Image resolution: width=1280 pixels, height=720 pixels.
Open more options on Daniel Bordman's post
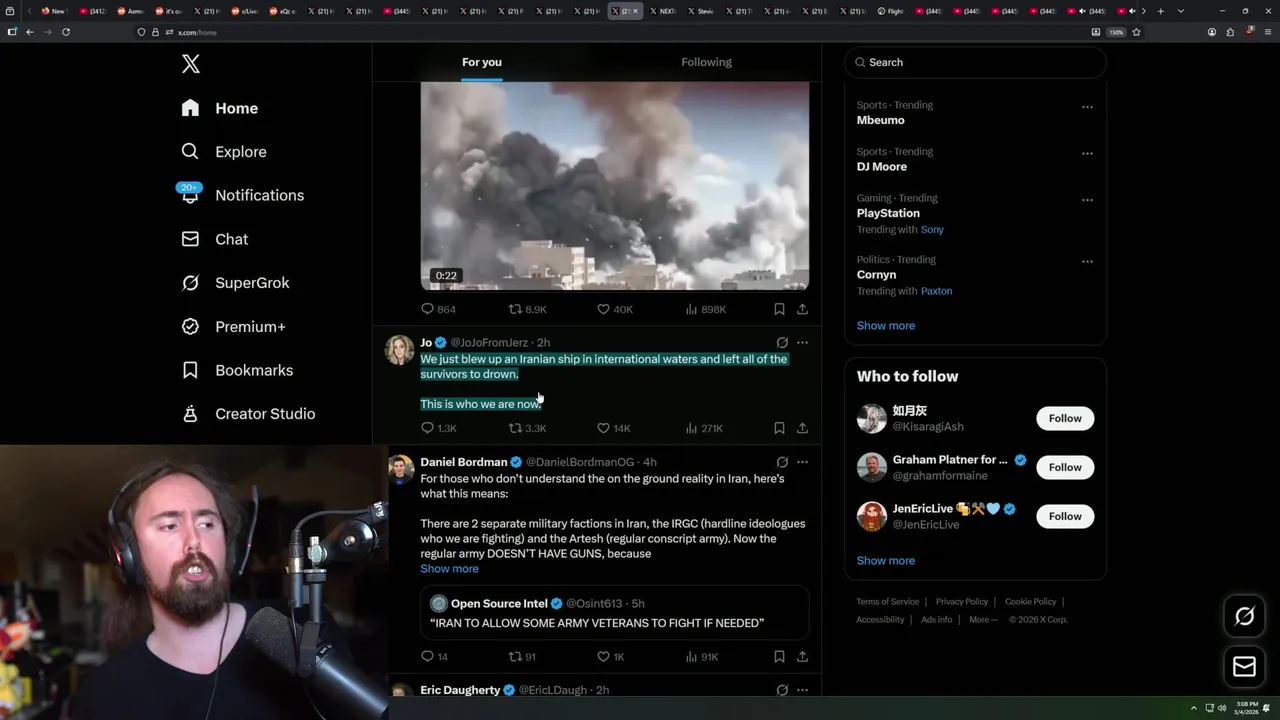802,462
